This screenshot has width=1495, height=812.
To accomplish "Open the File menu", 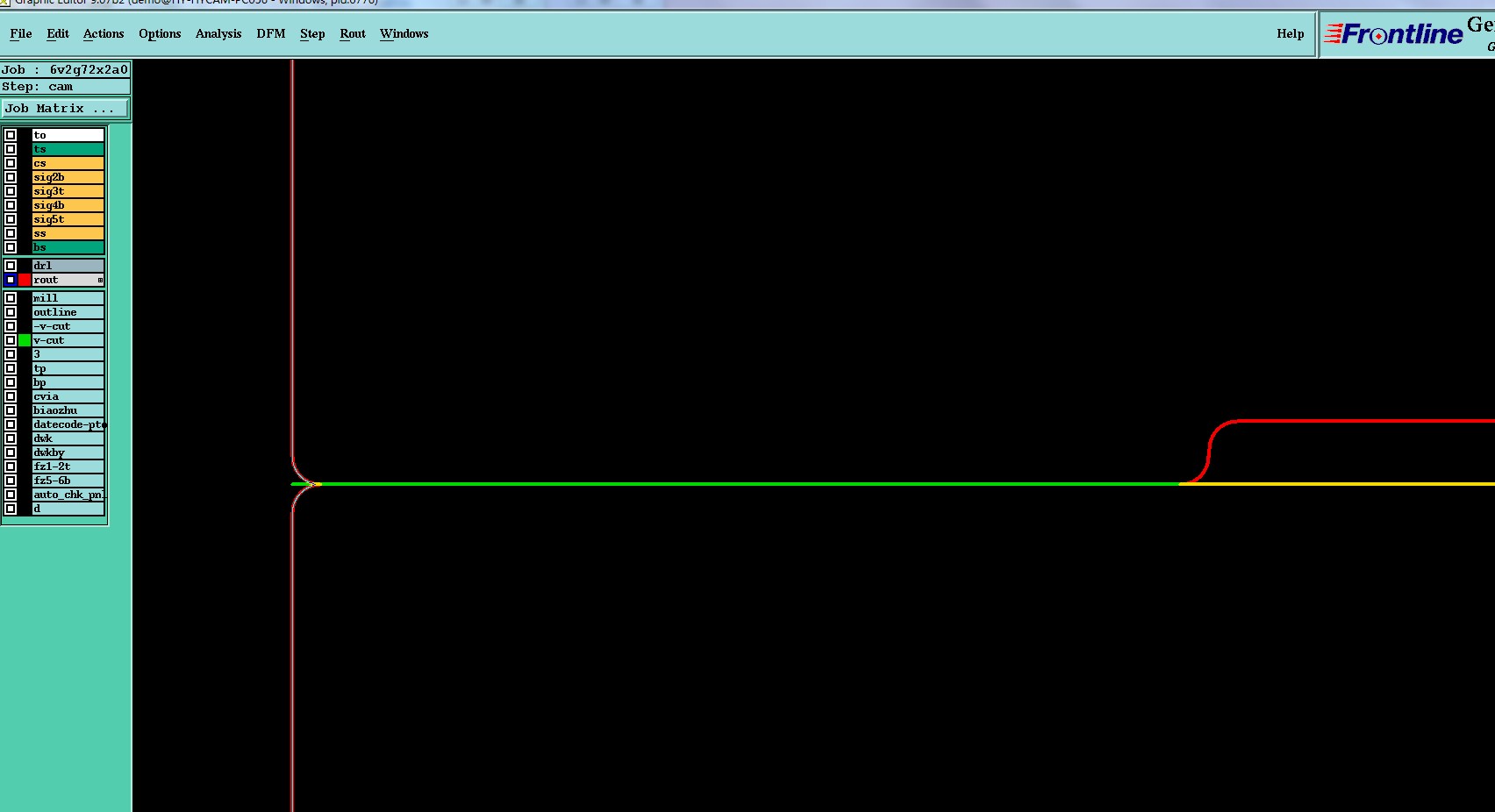I will pos(20,34).
